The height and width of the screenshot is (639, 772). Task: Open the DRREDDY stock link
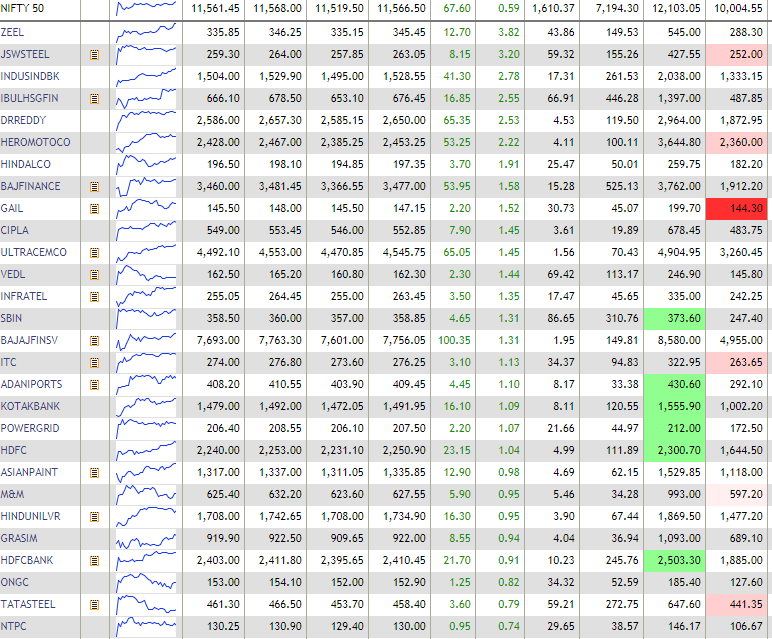click(22, 120)
